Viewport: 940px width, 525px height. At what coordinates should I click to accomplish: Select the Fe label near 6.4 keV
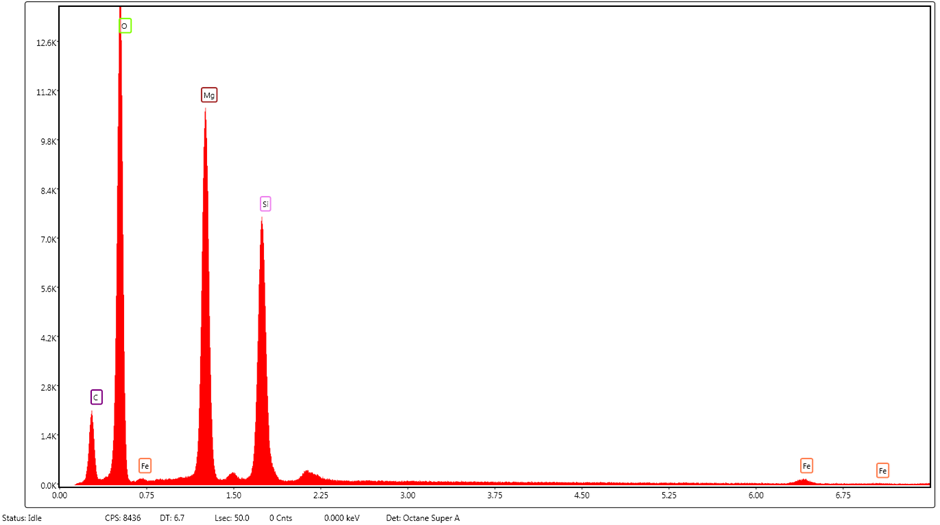pos(807,466)
